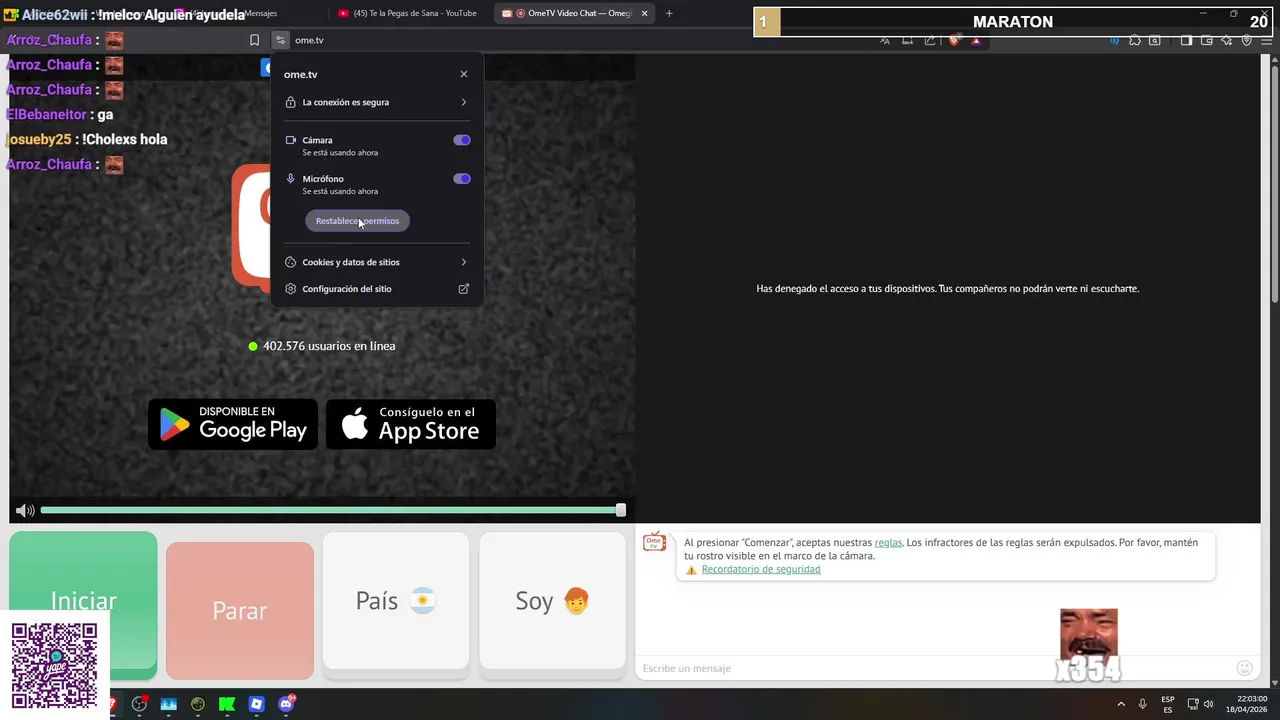Click the share page icon in toolbar

coord(930,40)
